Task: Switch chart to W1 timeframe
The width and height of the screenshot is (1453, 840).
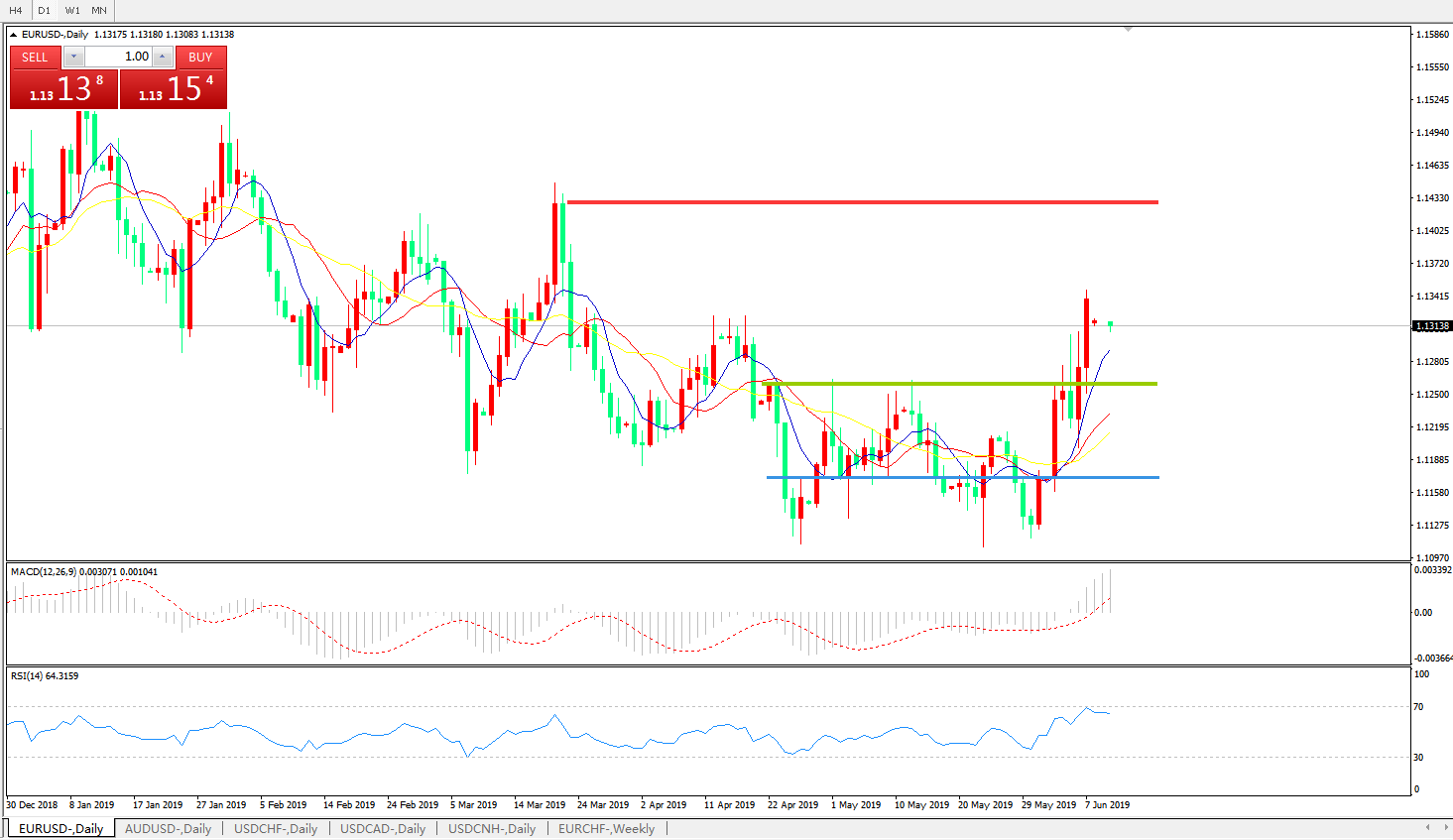Action: pos(72,10)
